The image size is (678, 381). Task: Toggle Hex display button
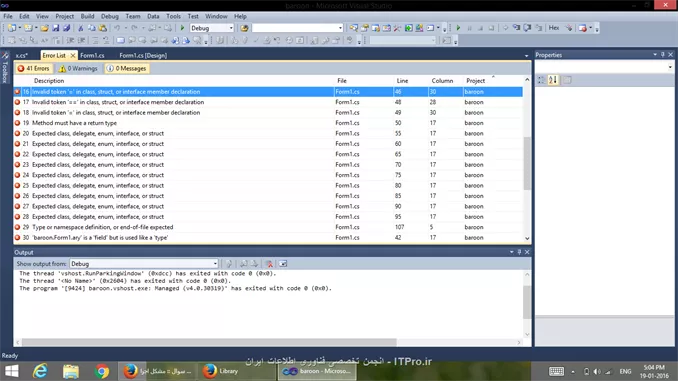(x=554, y=28)
